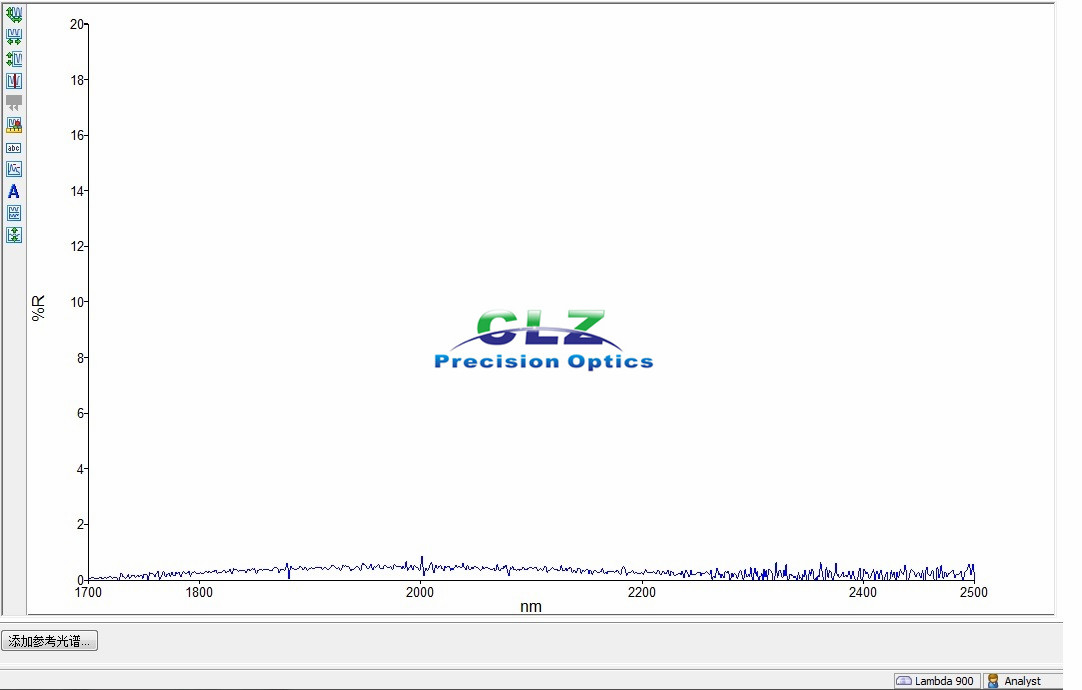This screenshot has width=1082, height=690.
Task: Click the vertical expand compress graph icon
Action: 14,235
